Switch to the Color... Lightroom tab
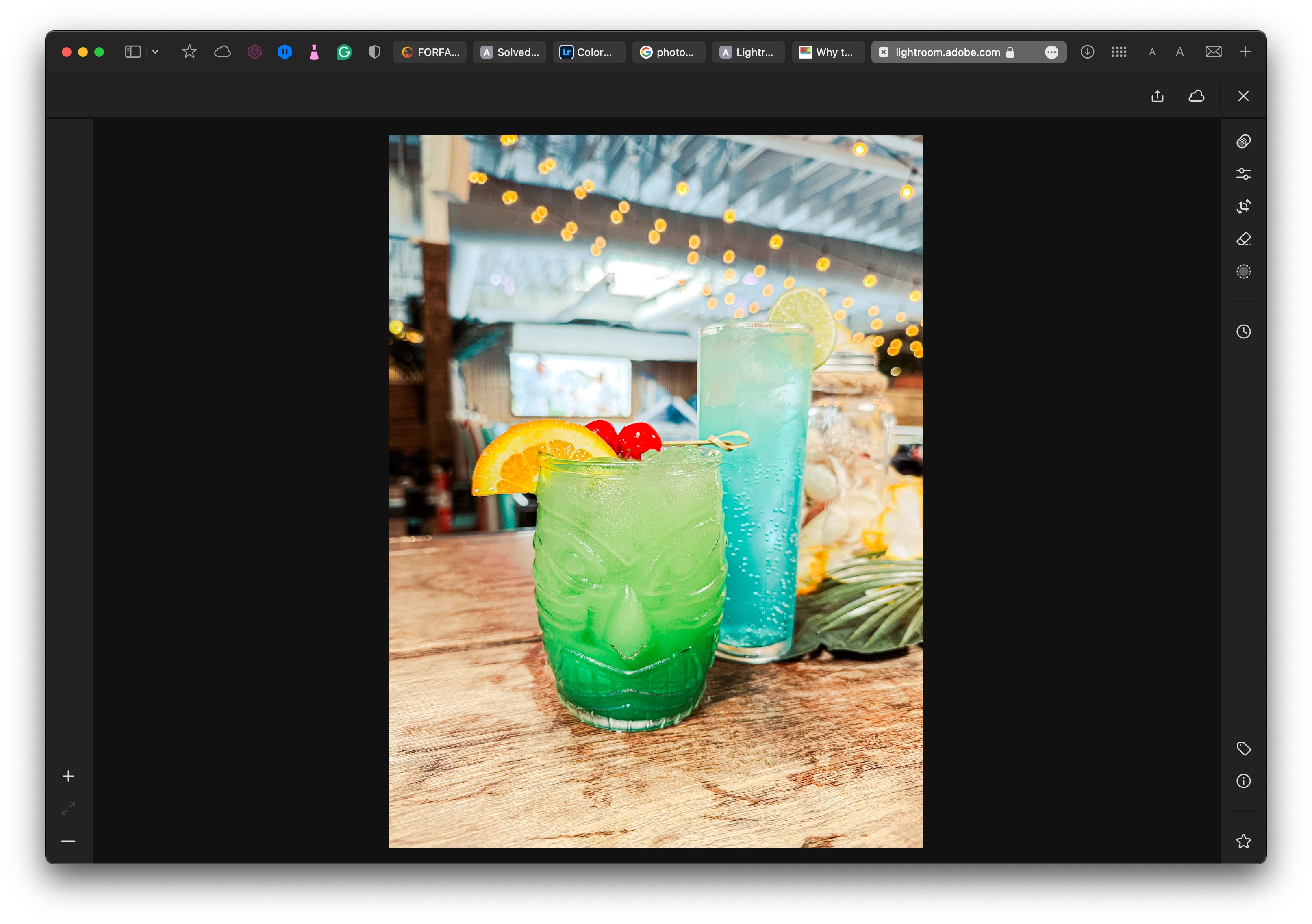This screenshot has width=1312, height=924. click(x=589, y=52)
